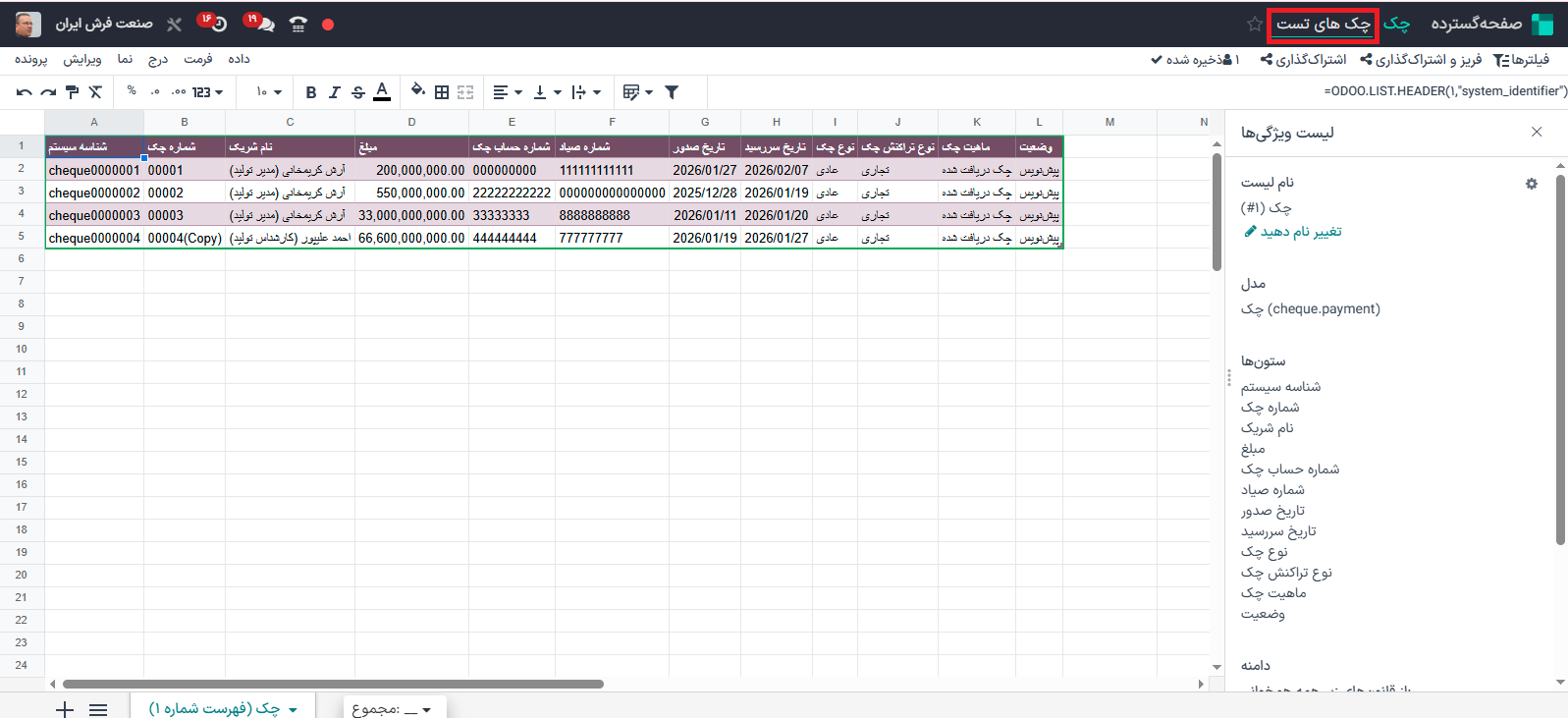Click the clear formatting icon

pos(95,92)
